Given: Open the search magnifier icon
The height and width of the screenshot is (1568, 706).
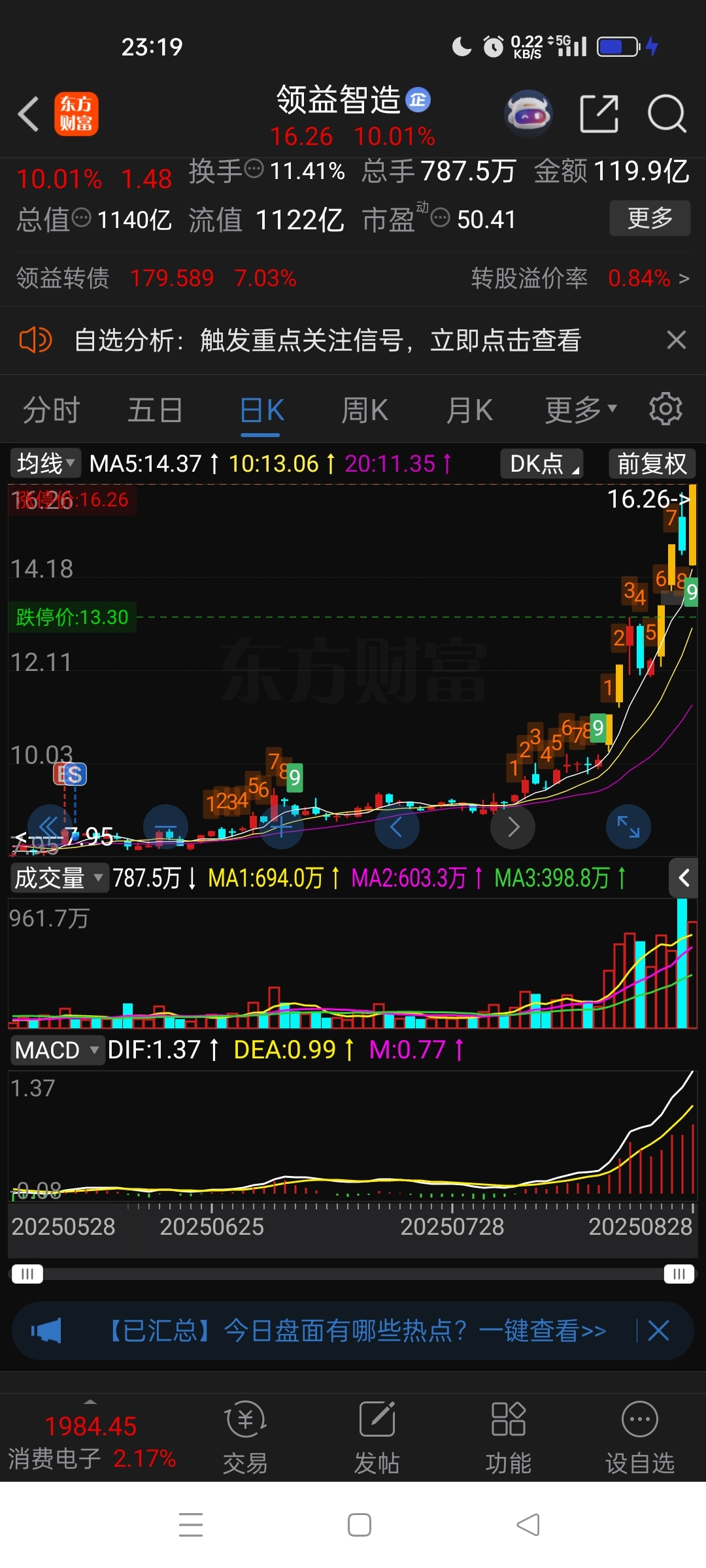Looking at the screenshot, I should [x=667, y=114].
